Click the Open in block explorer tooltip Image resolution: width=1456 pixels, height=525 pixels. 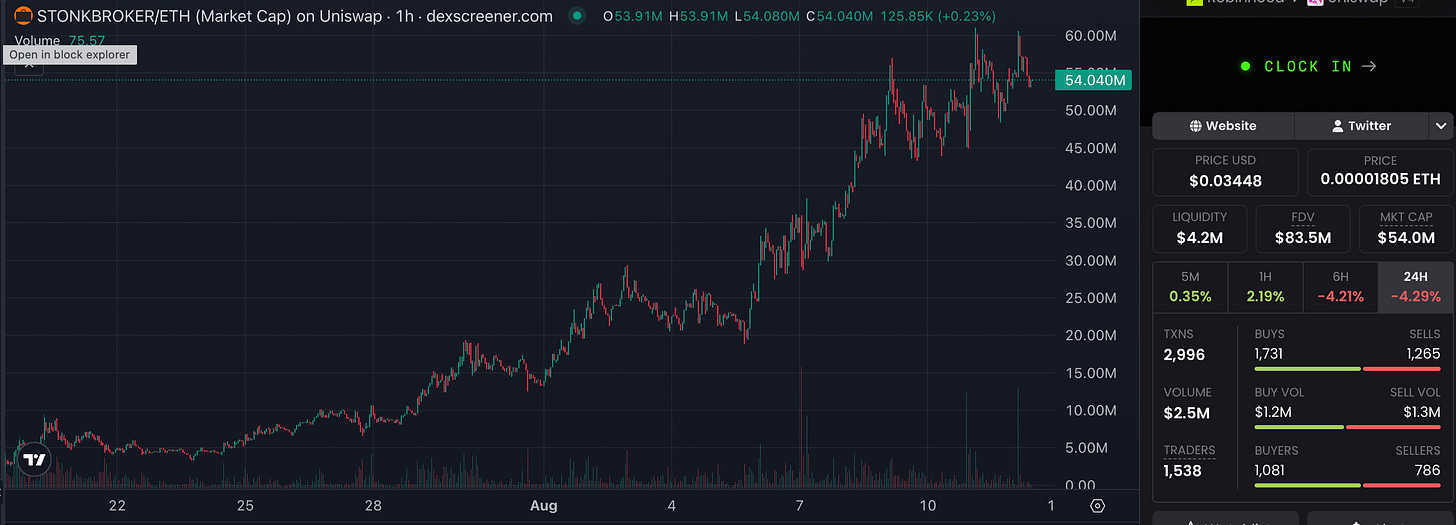[x=70, y=55]
